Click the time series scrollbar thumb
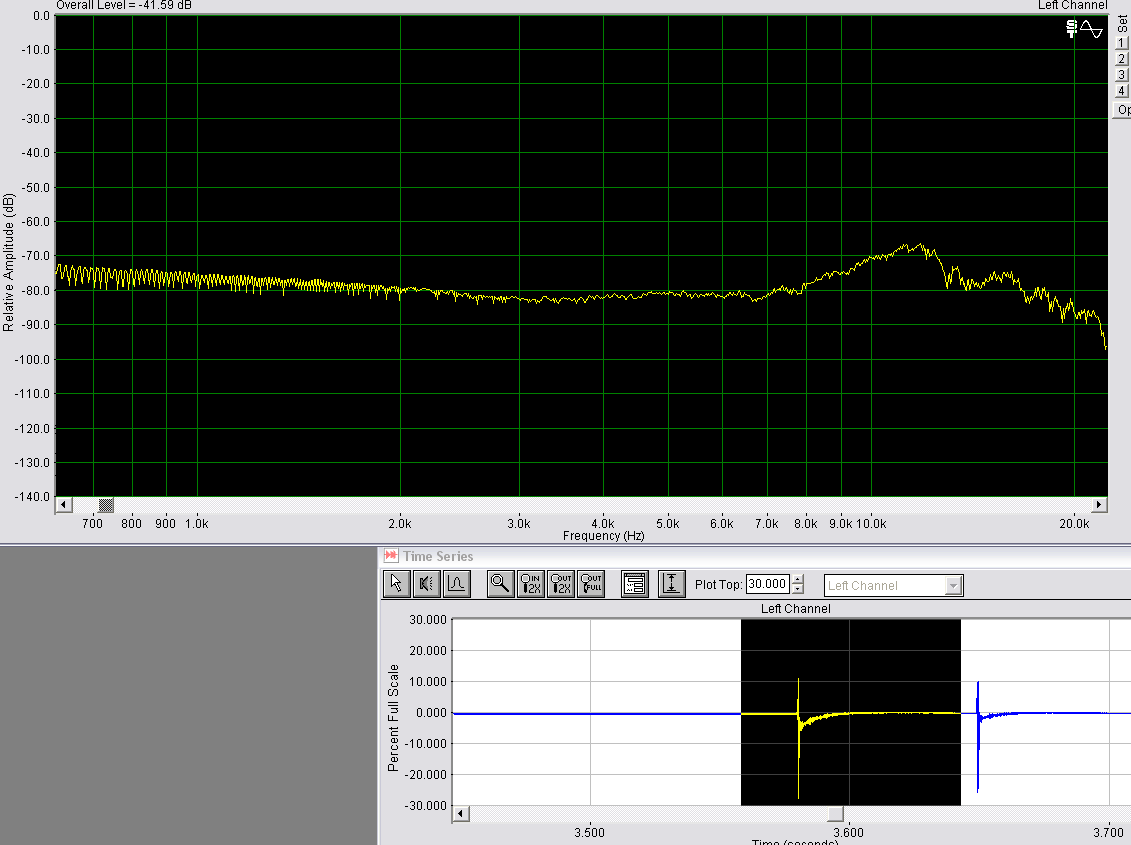The height and width of the screenshot is (845, 1131). (836, 813)
